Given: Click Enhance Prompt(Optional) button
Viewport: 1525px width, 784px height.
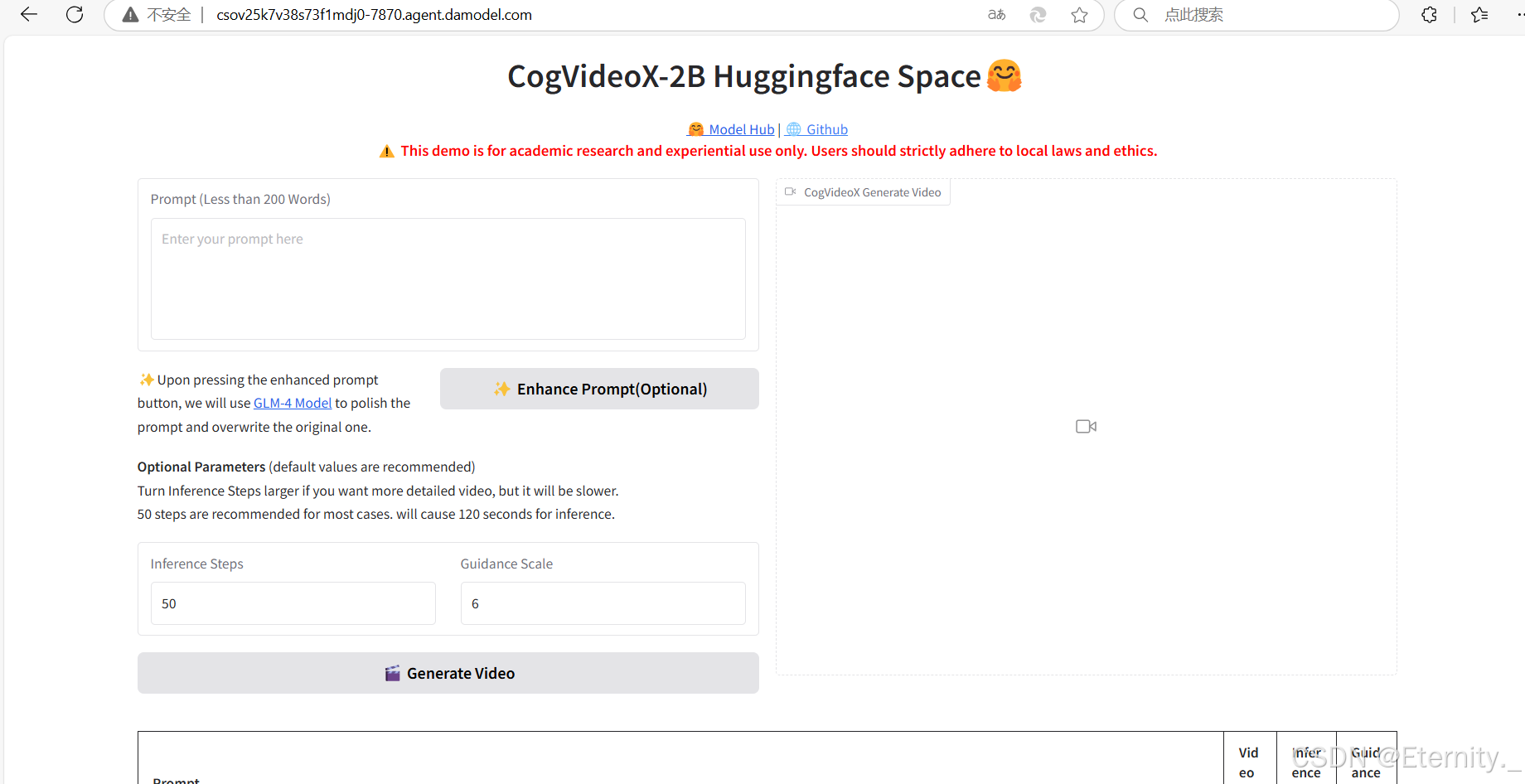Looking at the screenshot, I should pos(599,389).
